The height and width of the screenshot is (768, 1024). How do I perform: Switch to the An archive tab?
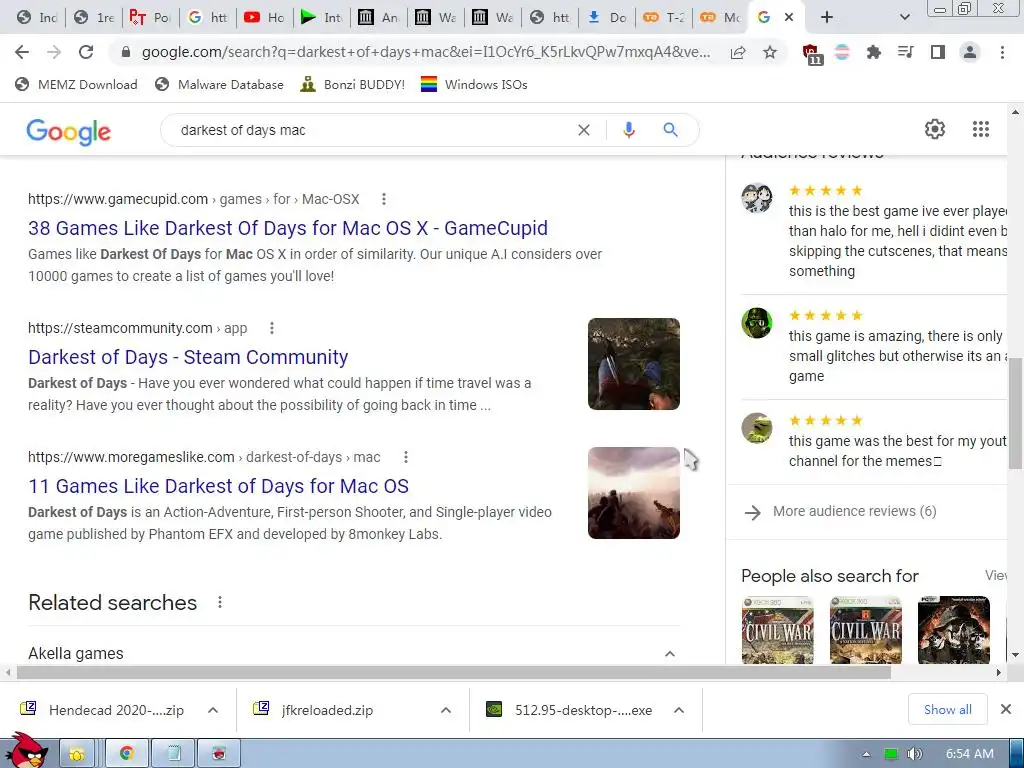point(379,18)
